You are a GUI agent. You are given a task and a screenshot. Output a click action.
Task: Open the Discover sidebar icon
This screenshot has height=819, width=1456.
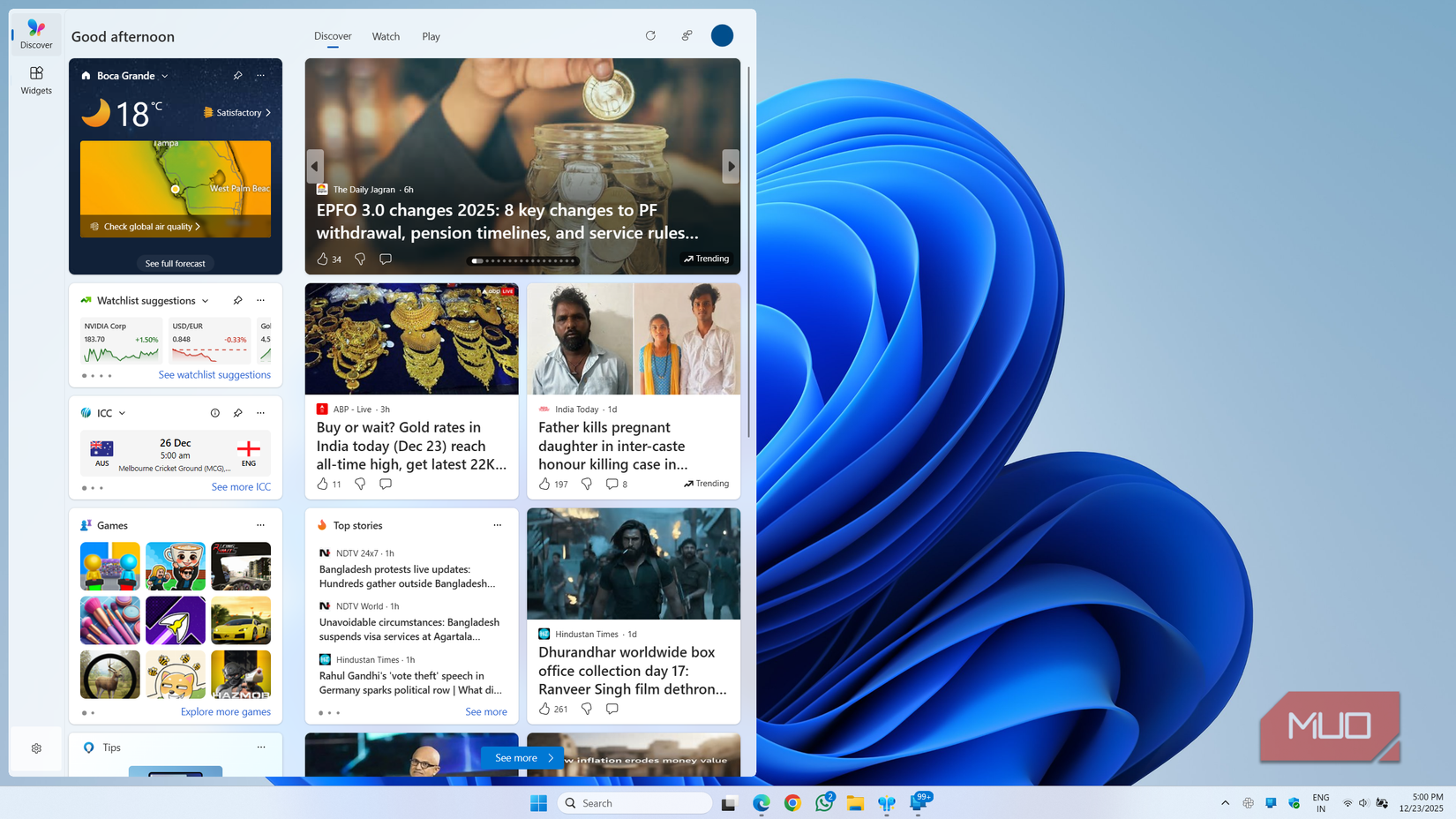click(35, 33)
